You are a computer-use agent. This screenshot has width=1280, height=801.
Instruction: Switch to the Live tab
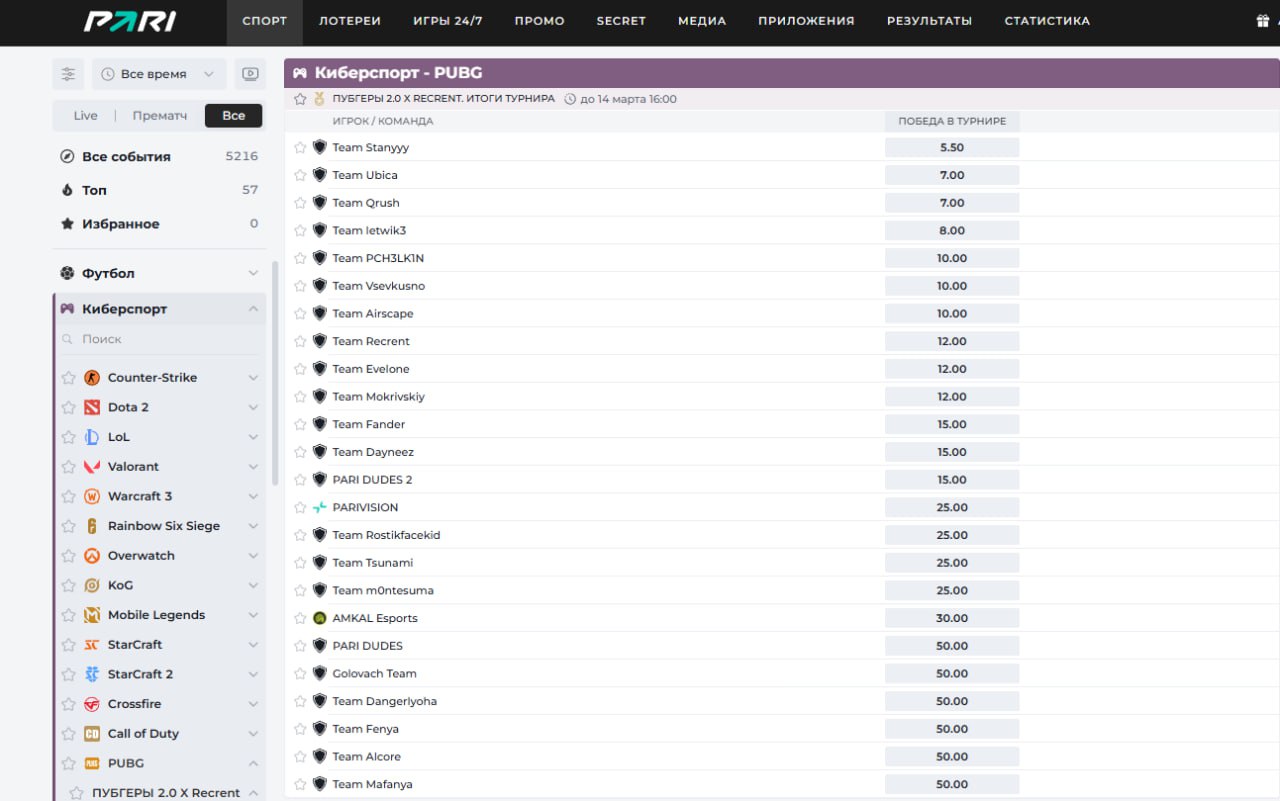pos(86,116)
